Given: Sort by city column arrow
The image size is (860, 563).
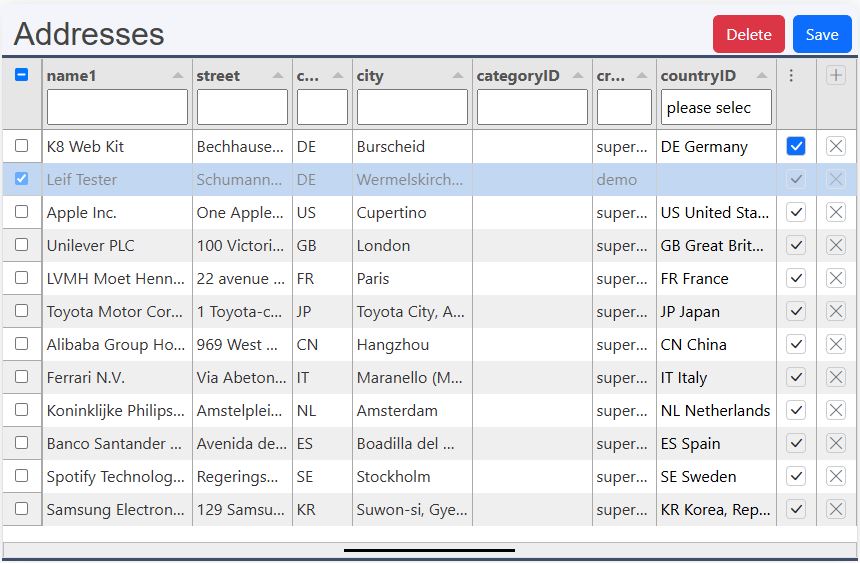Looking at the screenshot, I should (x=458, y=76).
